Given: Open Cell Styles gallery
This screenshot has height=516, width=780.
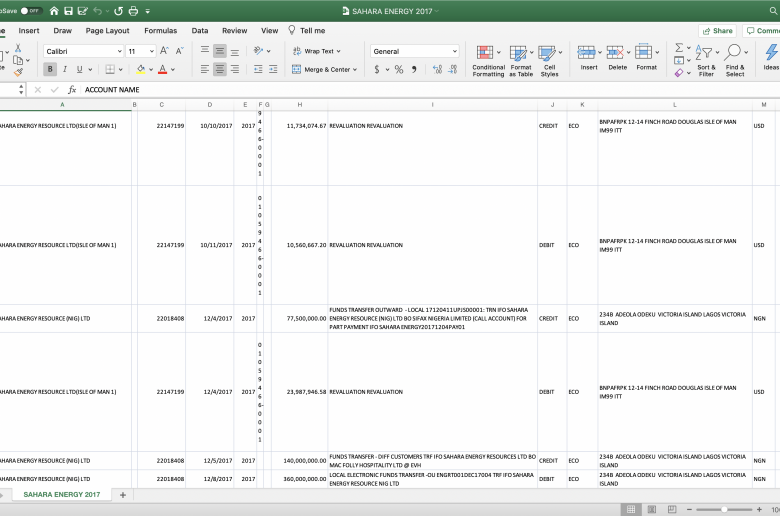Looking at the screenshot, I should (x=550, y=60).
